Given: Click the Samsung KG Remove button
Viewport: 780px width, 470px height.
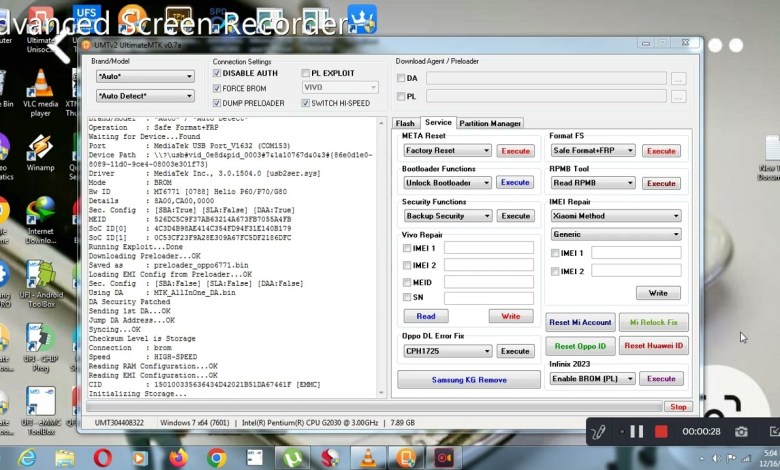Looking at the screenshot, I should click(468, 380).
